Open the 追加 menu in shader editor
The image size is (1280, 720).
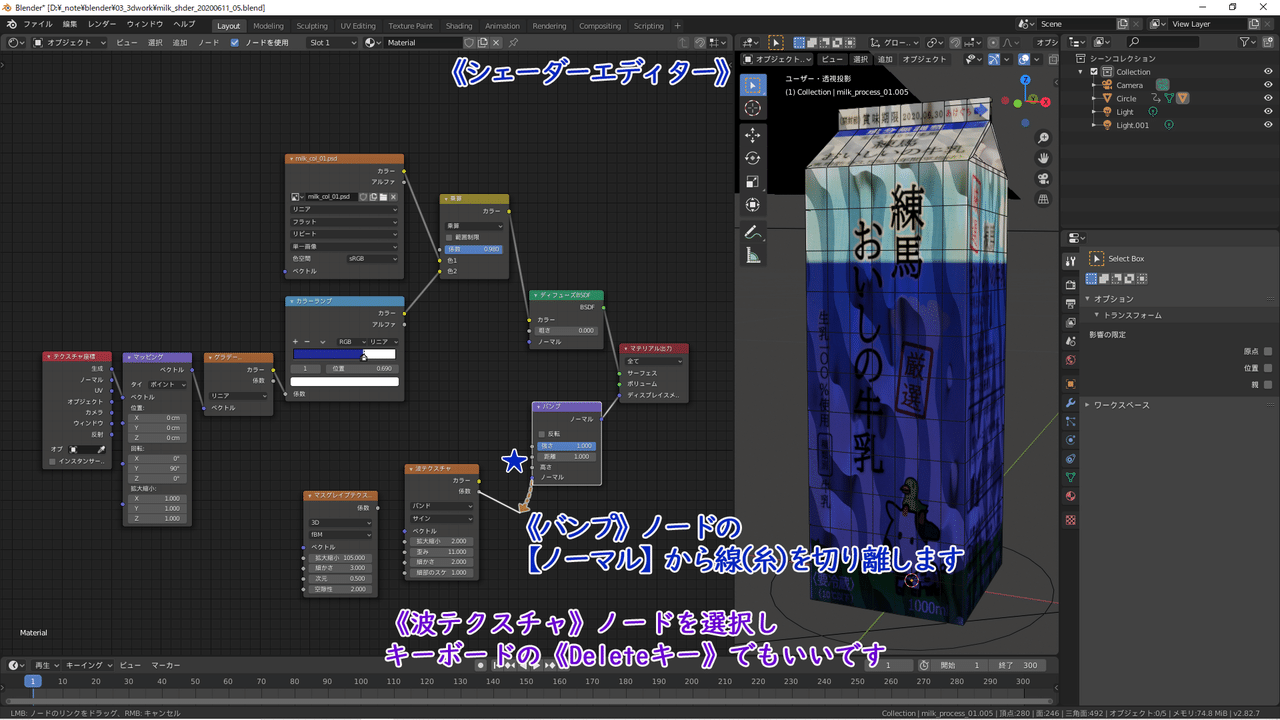[x=180, y=42]
